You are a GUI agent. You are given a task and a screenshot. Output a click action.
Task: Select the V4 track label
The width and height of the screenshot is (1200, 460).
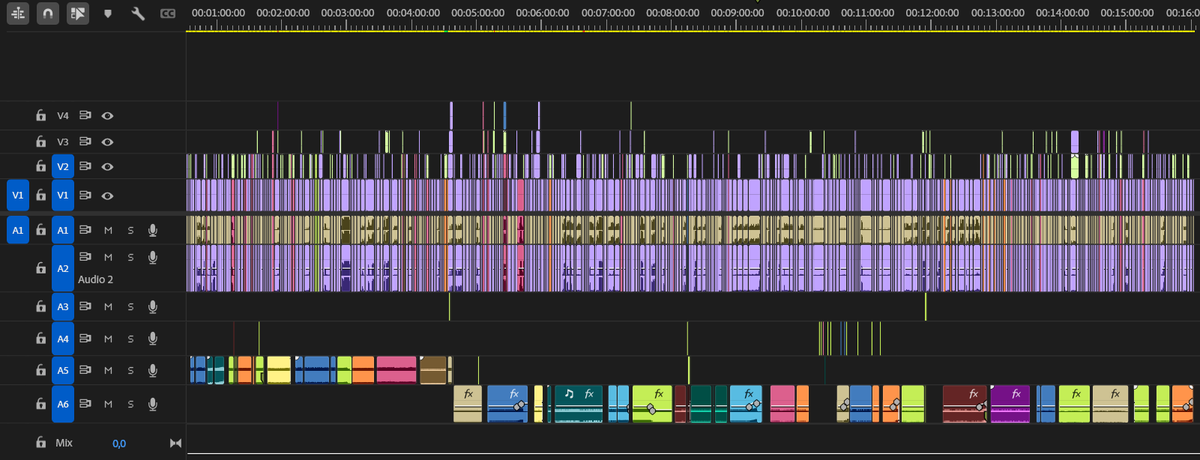(63, 115)
